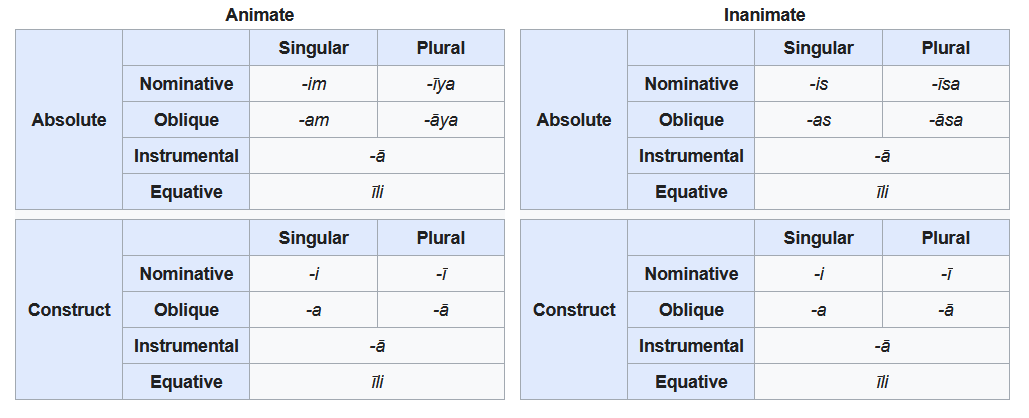The height and width of the screenshot is (418, 1029).
Task: Select the Animate Absolute nominative plural -īya cell
Action: 441,84
